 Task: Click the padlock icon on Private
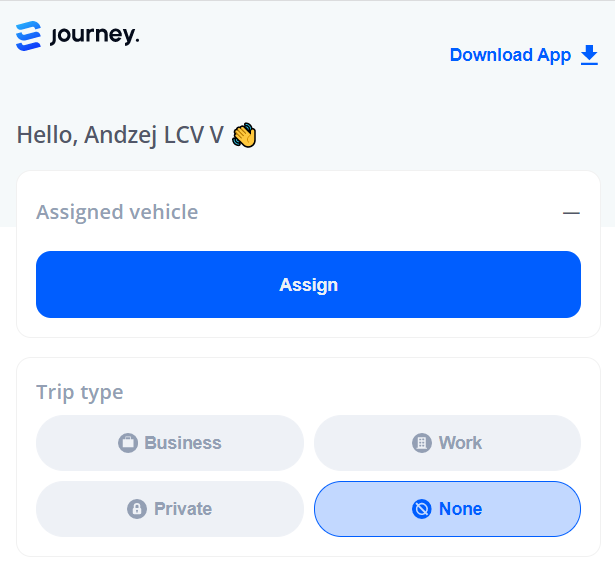pyautogui.click(x=137, y=509)
